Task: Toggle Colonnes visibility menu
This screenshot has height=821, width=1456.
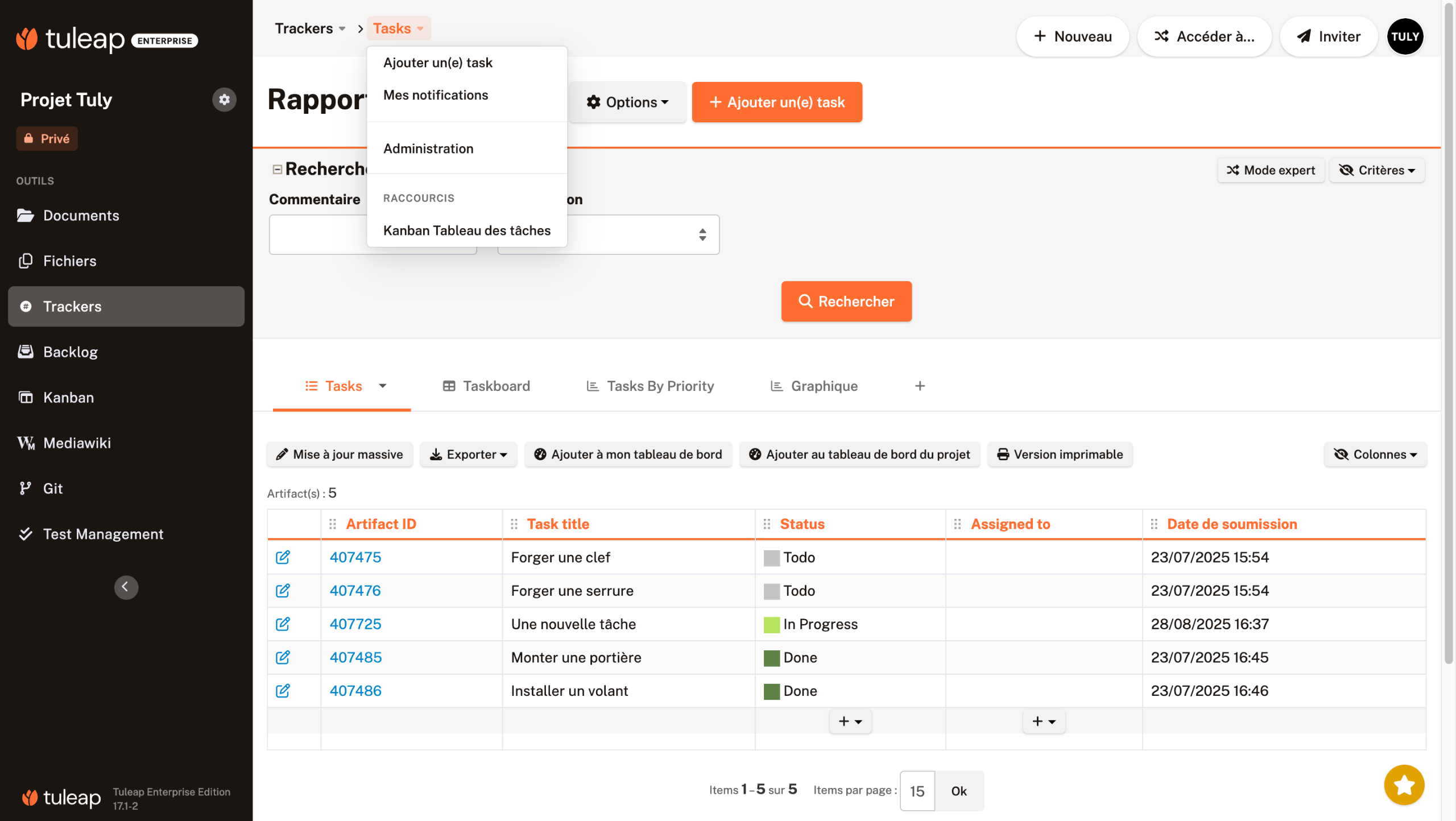Action: [1375, 454]
